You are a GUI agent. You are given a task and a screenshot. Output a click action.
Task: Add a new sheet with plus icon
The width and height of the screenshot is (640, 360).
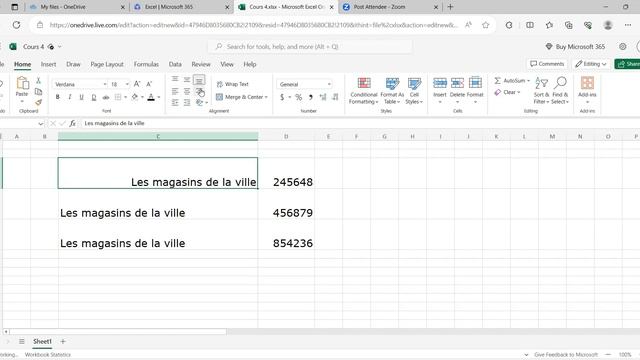coord(63,342)
